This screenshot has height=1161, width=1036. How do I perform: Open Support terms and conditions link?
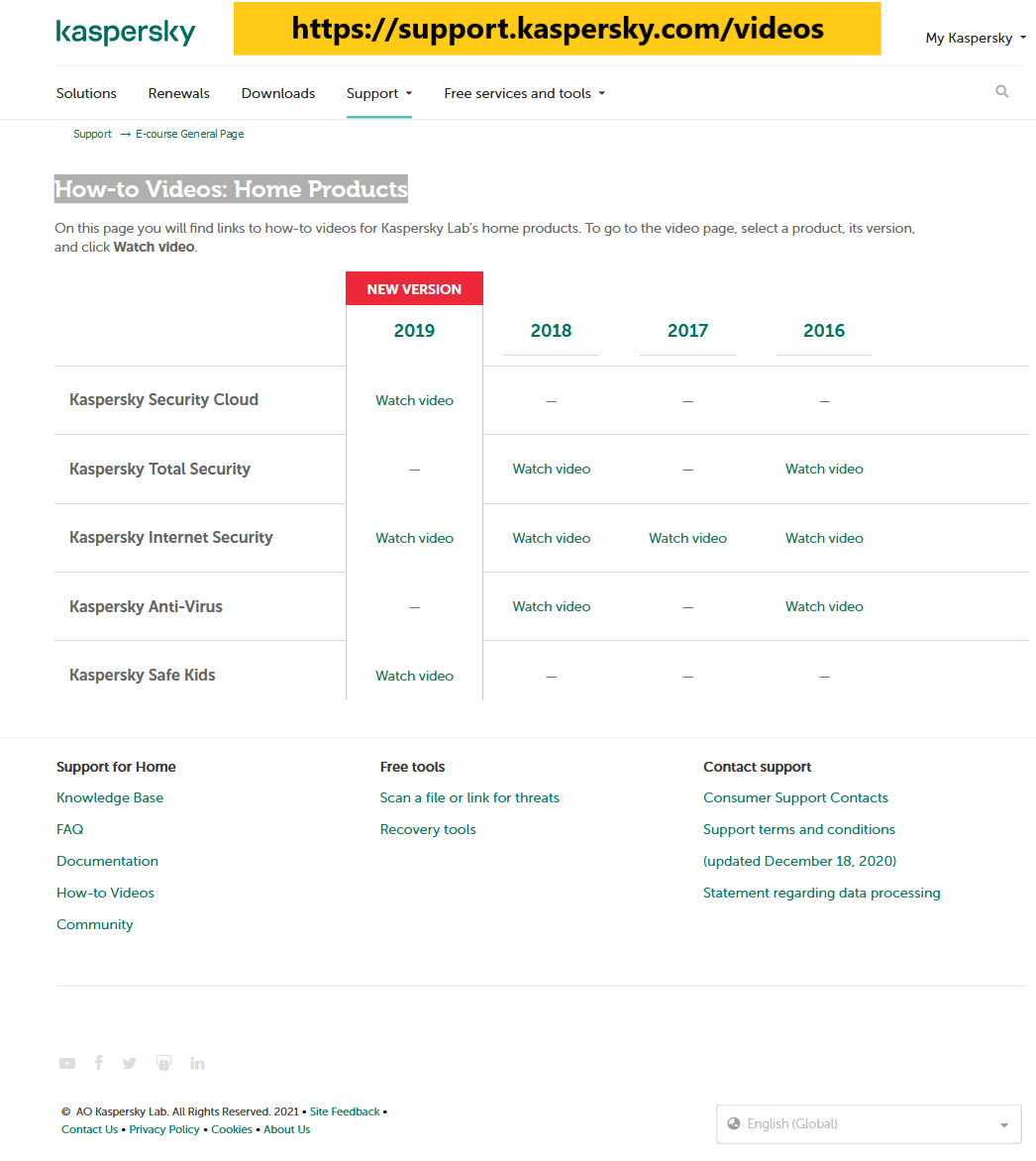pos(799,829)
